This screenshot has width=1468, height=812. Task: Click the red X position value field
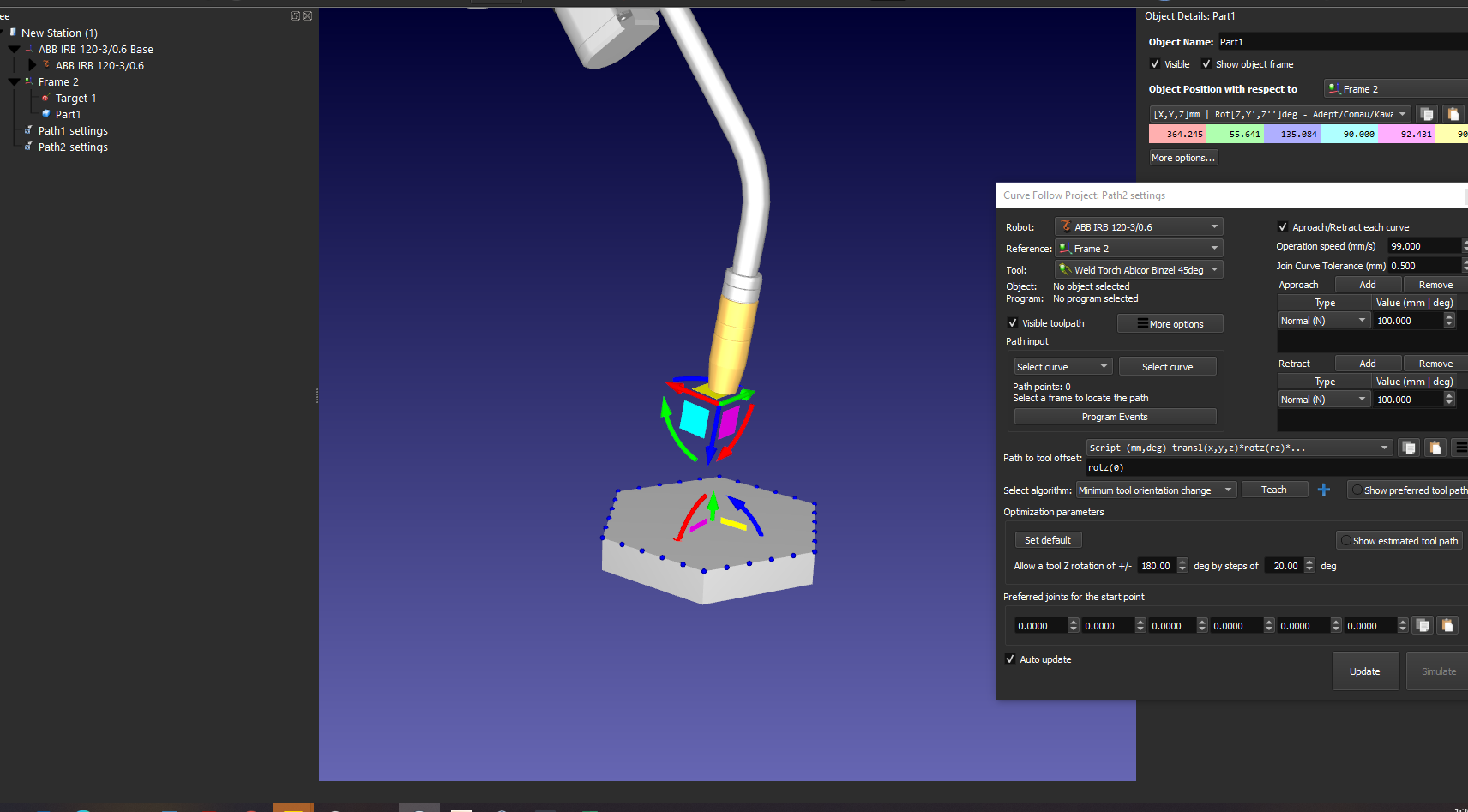coord(1177,135)
